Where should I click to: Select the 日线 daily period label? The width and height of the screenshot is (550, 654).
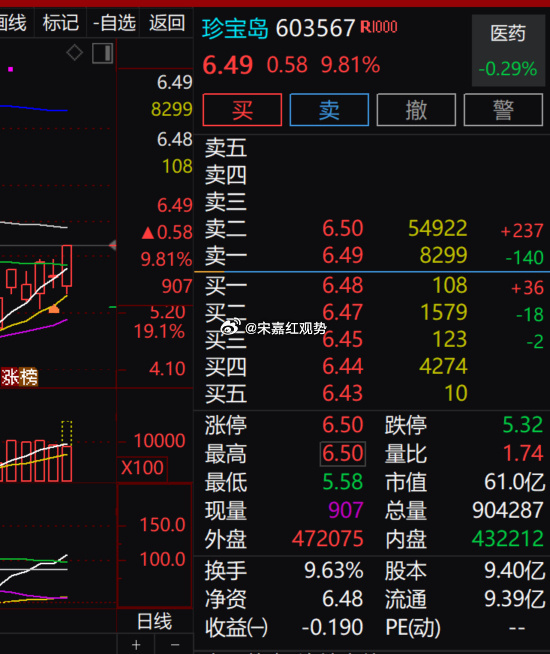pos(154,621)
